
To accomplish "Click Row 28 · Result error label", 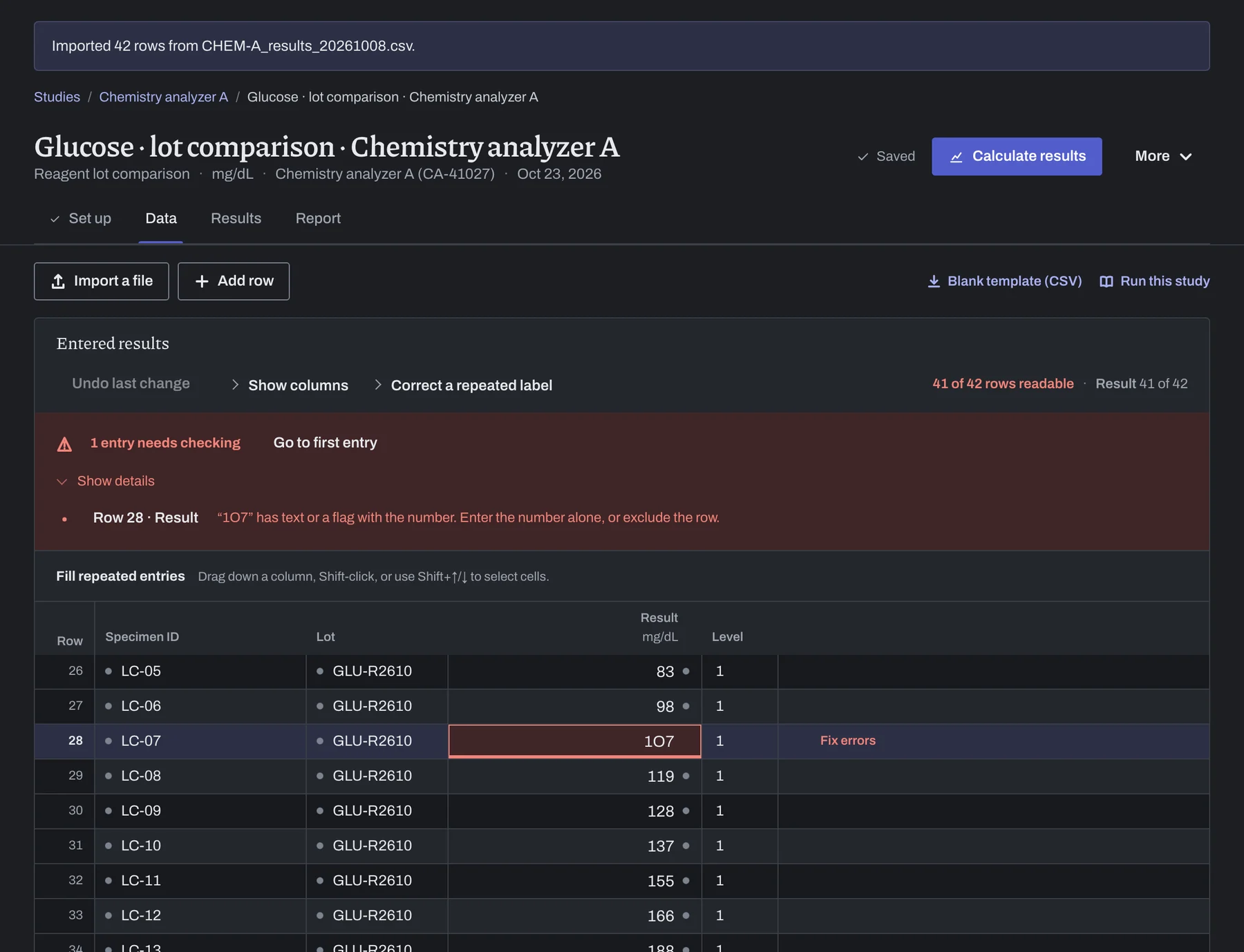I will click(145, 517).
